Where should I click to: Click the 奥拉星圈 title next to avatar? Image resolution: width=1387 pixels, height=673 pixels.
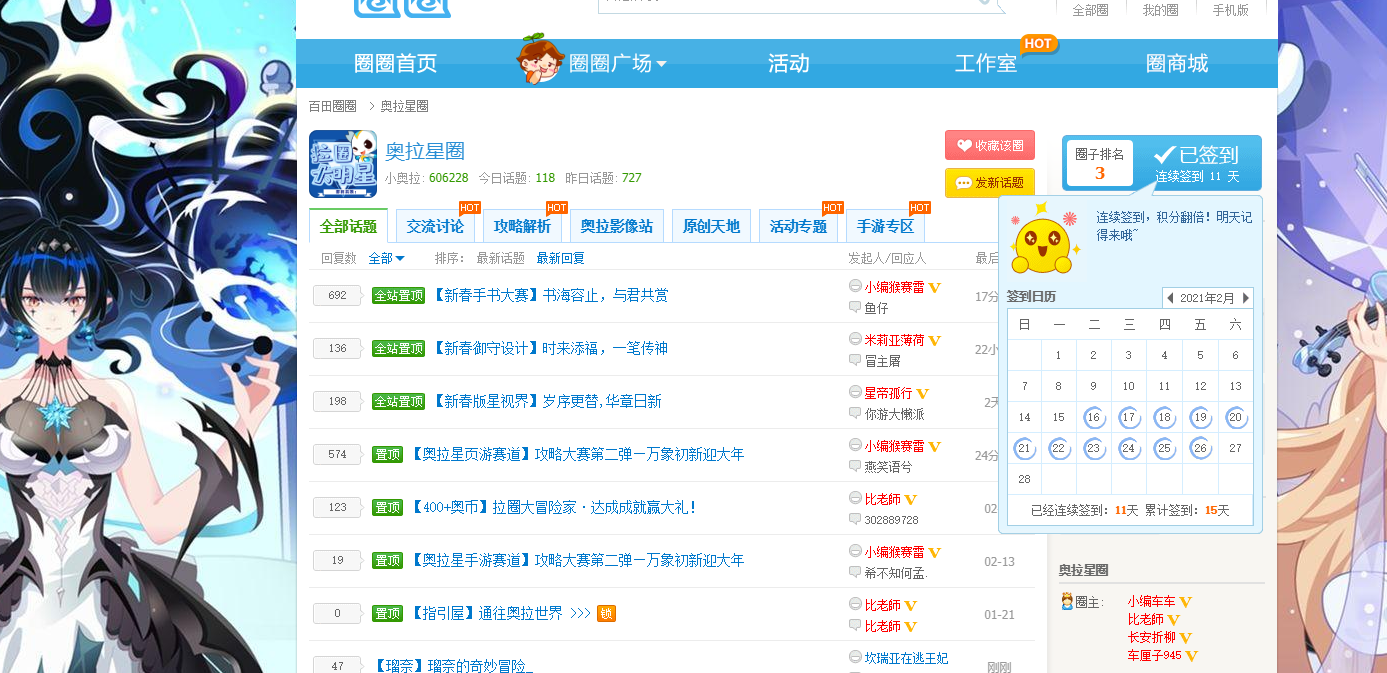(x=425, y=152)
